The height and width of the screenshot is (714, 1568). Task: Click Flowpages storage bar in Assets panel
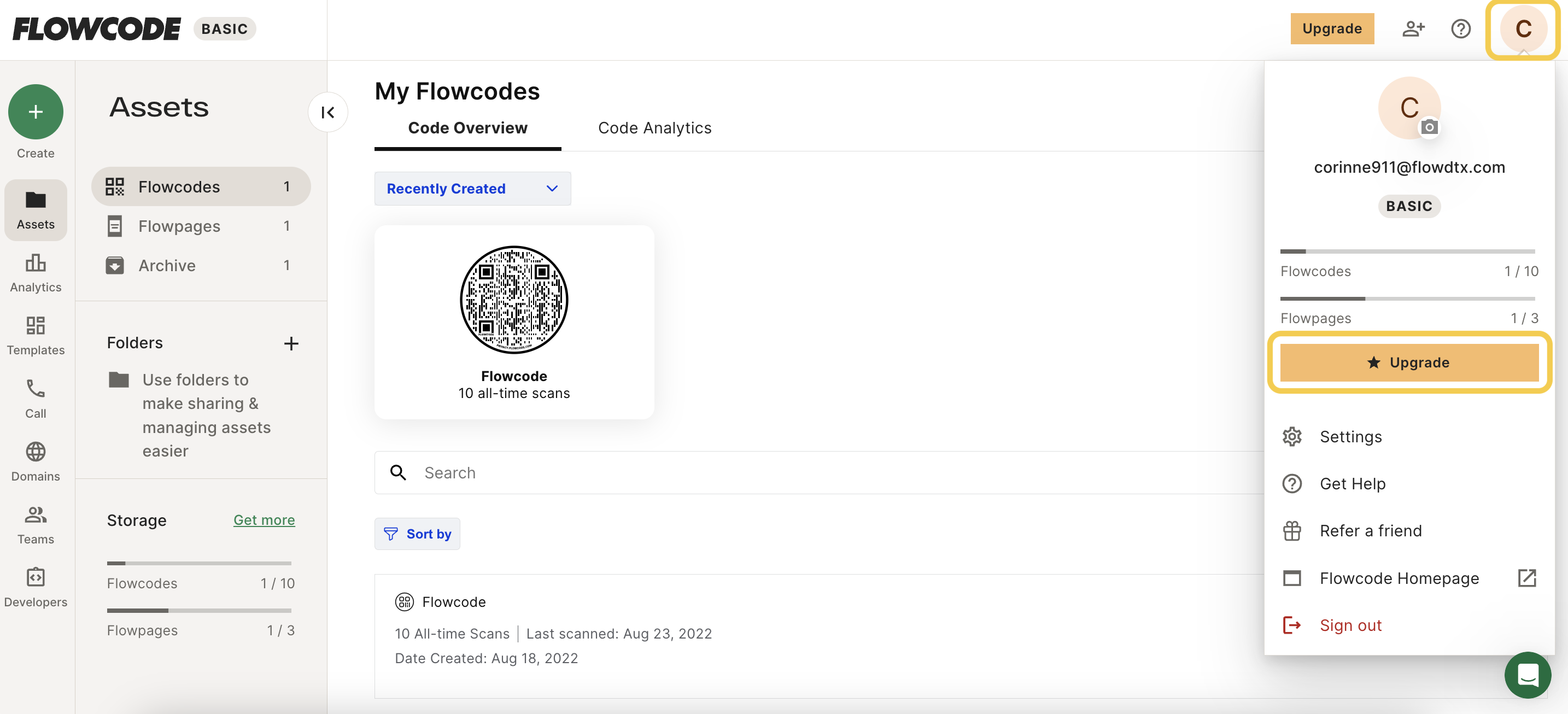[199, 610]
